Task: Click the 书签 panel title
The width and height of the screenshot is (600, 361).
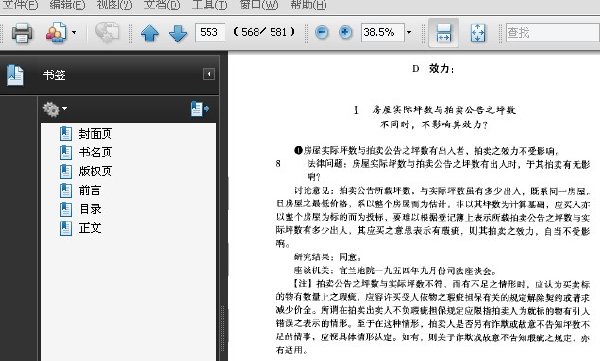Action: tap(54, 75)
